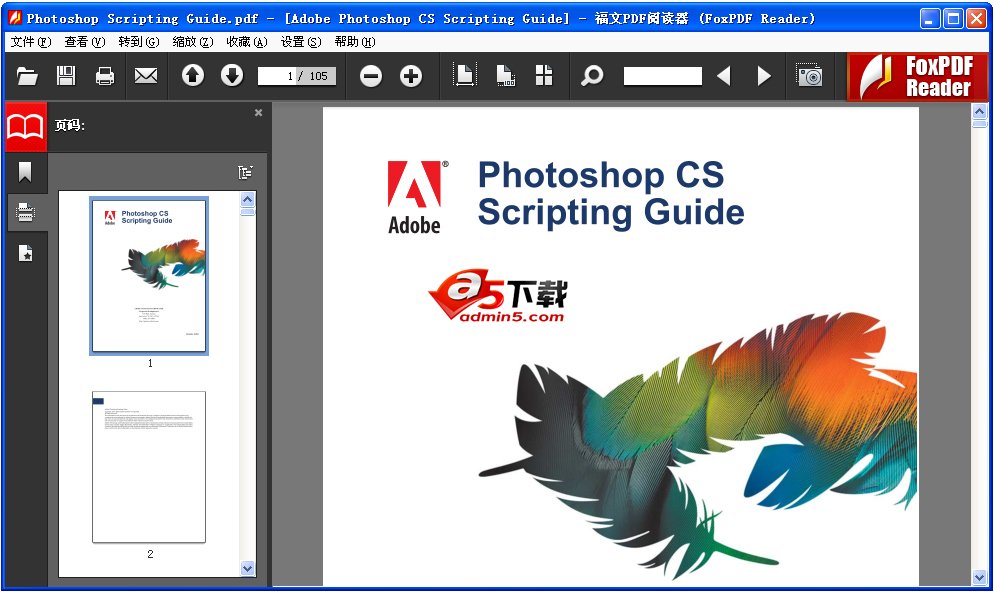The height and width of the screenshot is (592, 995).
Task: Open the 设置(S) menu
Action: (301, 42)
